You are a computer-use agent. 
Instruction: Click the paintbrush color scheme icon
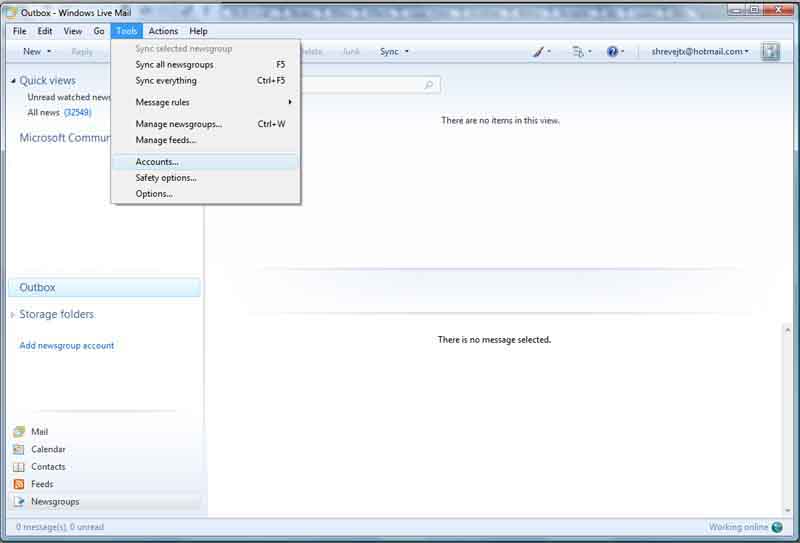click(x=538, y=52)
